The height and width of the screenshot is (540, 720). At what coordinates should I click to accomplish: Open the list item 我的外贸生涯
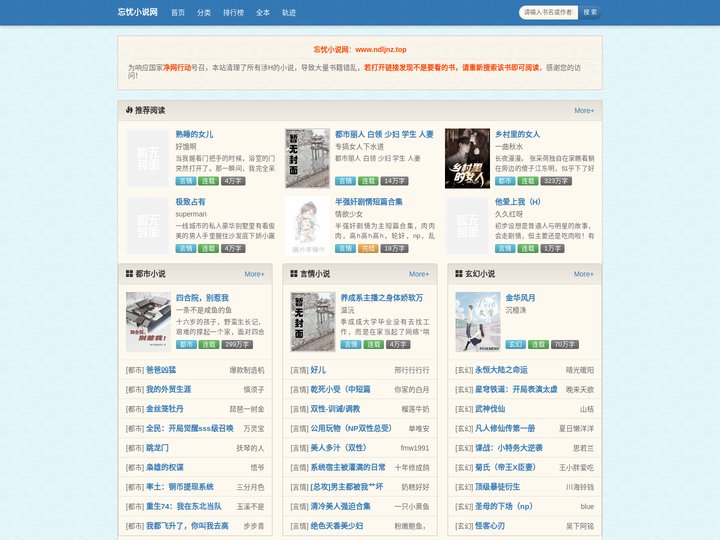(x=169, y=389)
